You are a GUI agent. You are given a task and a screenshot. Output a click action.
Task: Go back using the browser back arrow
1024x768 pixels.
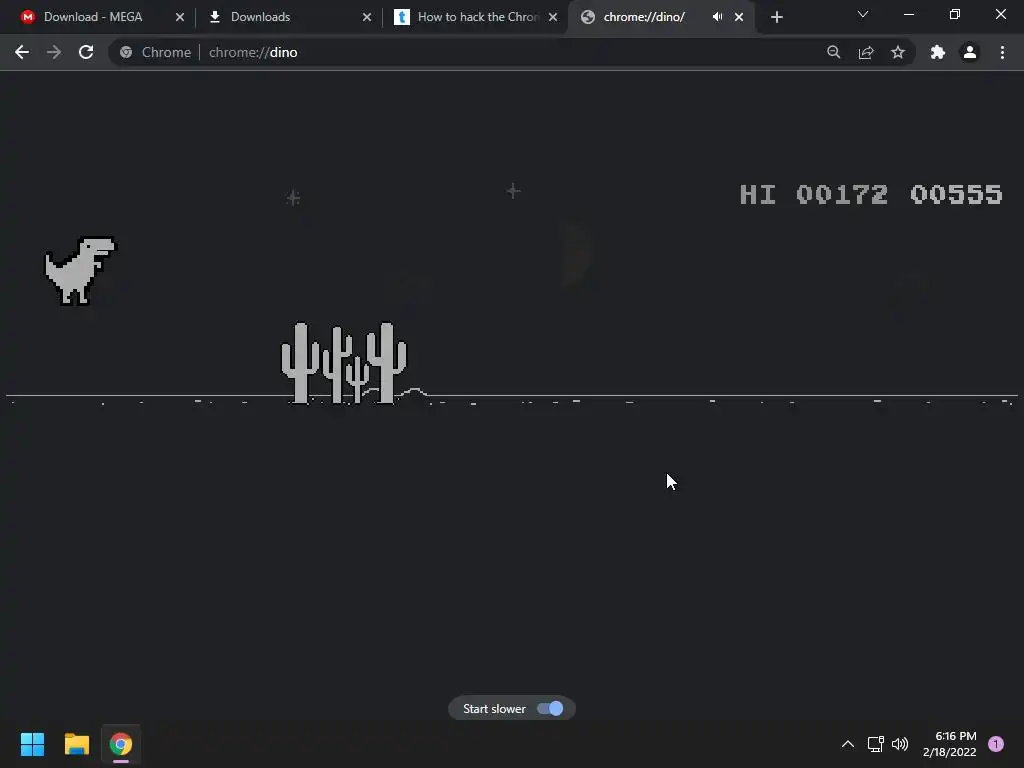(22, 52)
